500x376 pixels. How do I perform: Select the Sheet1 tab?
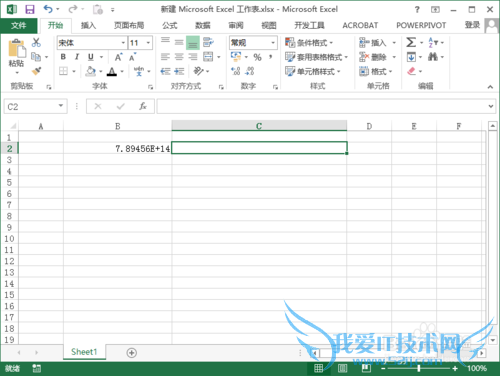pos(84,352)
